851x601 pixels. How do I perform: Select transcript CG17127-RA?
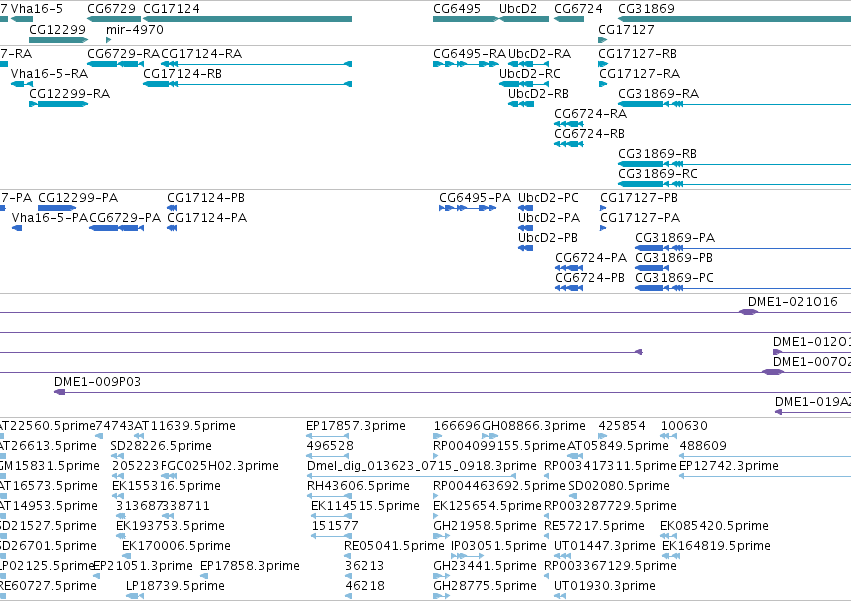click(x=639, y=74)
